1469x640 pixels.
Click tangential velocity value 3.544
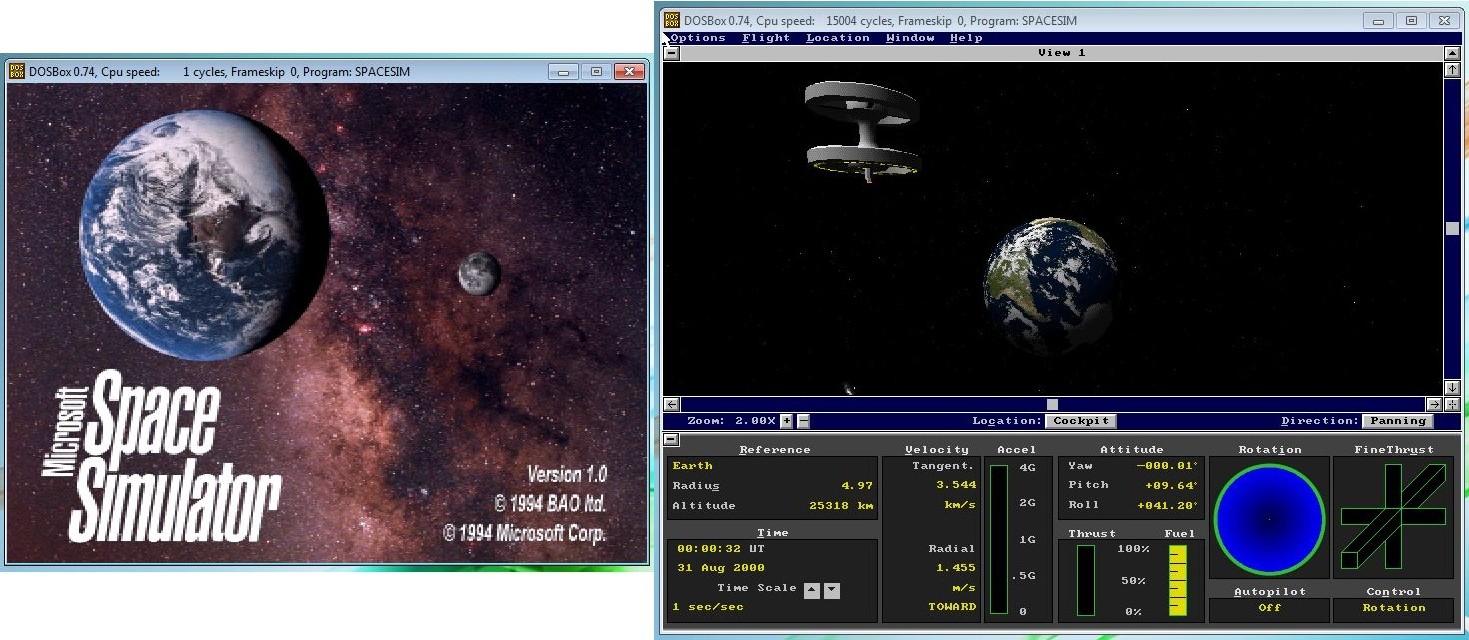[957, 485]
